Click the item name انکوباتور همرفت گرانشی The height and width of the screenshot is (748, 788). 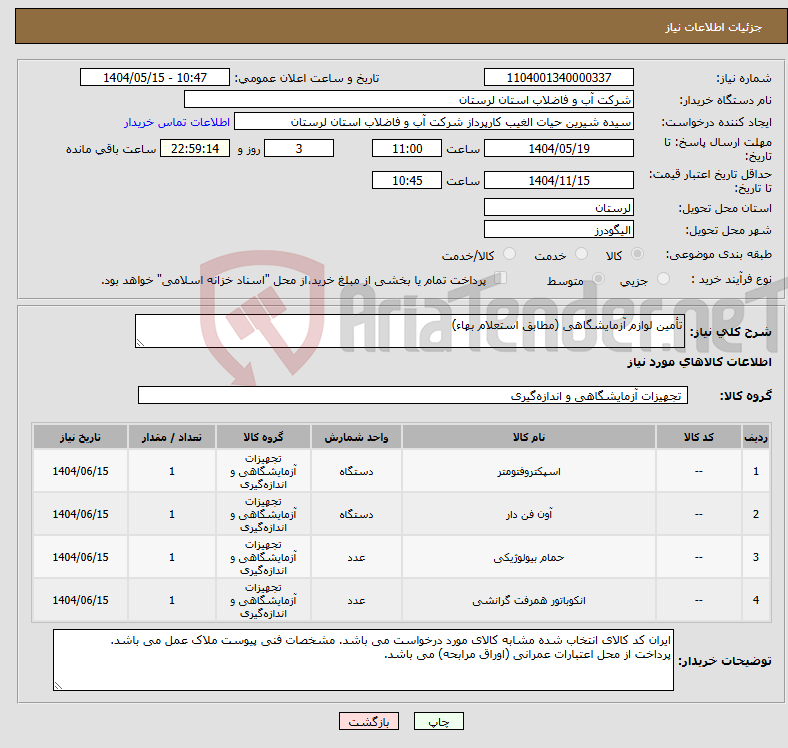pos(529,600)
